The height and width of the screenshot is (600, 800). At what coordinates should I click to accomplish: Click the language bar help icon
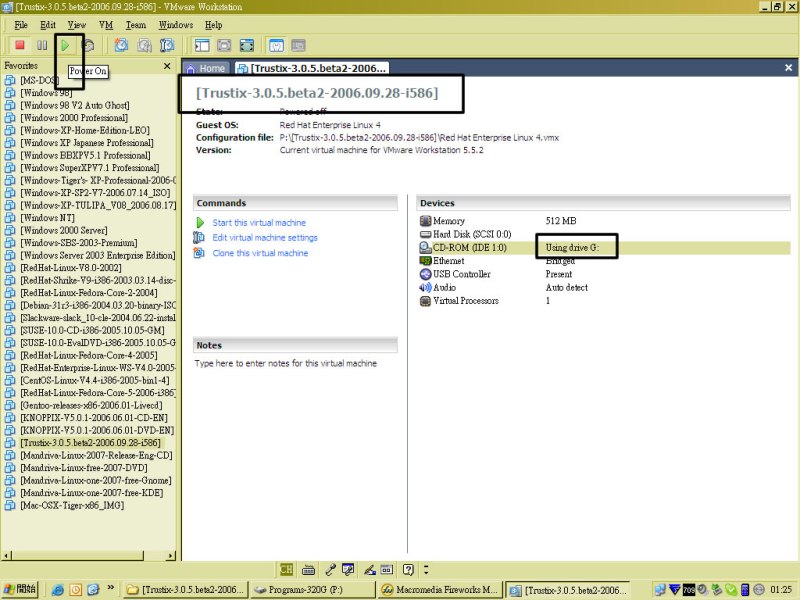408,569
